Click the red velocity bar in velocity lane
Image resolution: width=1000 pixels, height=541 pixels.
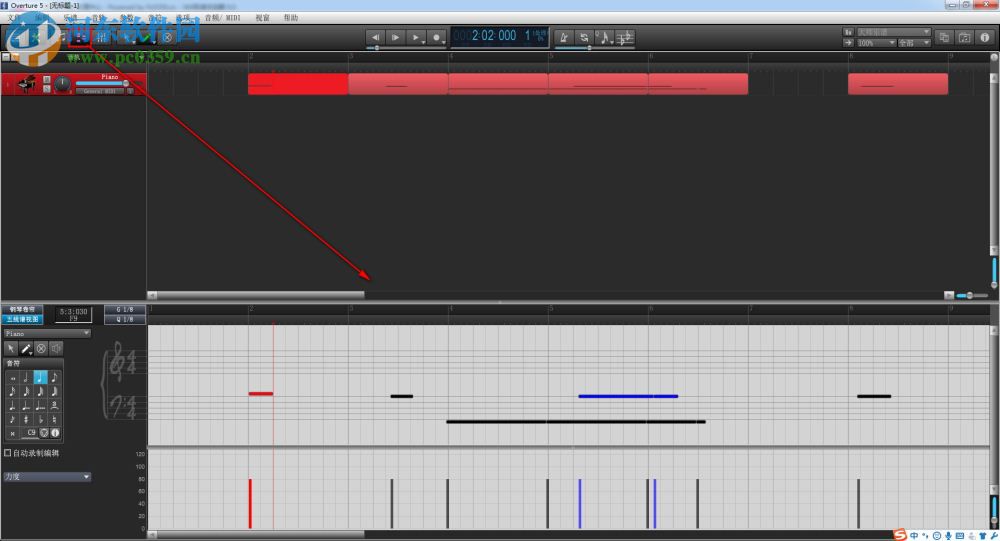[x=250, y=503]
